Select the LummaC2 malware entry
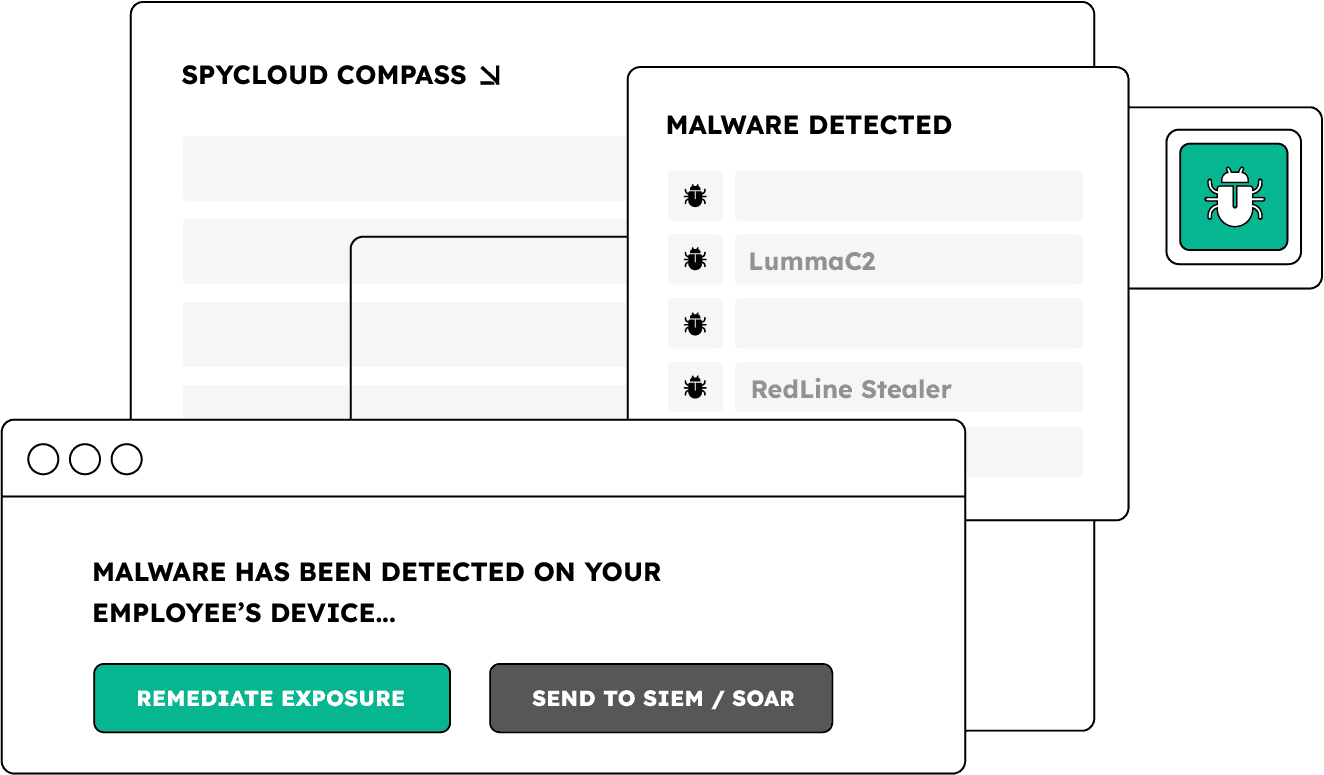Image resolution: width=1324 pixels, height=775 pixels. tap(908, 260)
